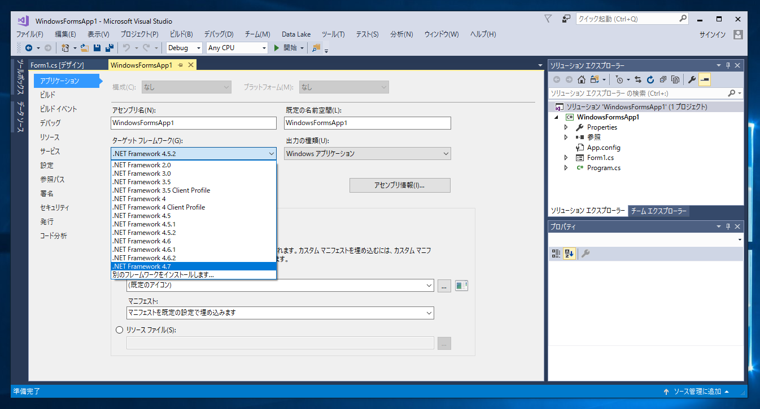Open the Any CPU platform dropdown
Screen dimensions: 760x409
tap(237, 48)
